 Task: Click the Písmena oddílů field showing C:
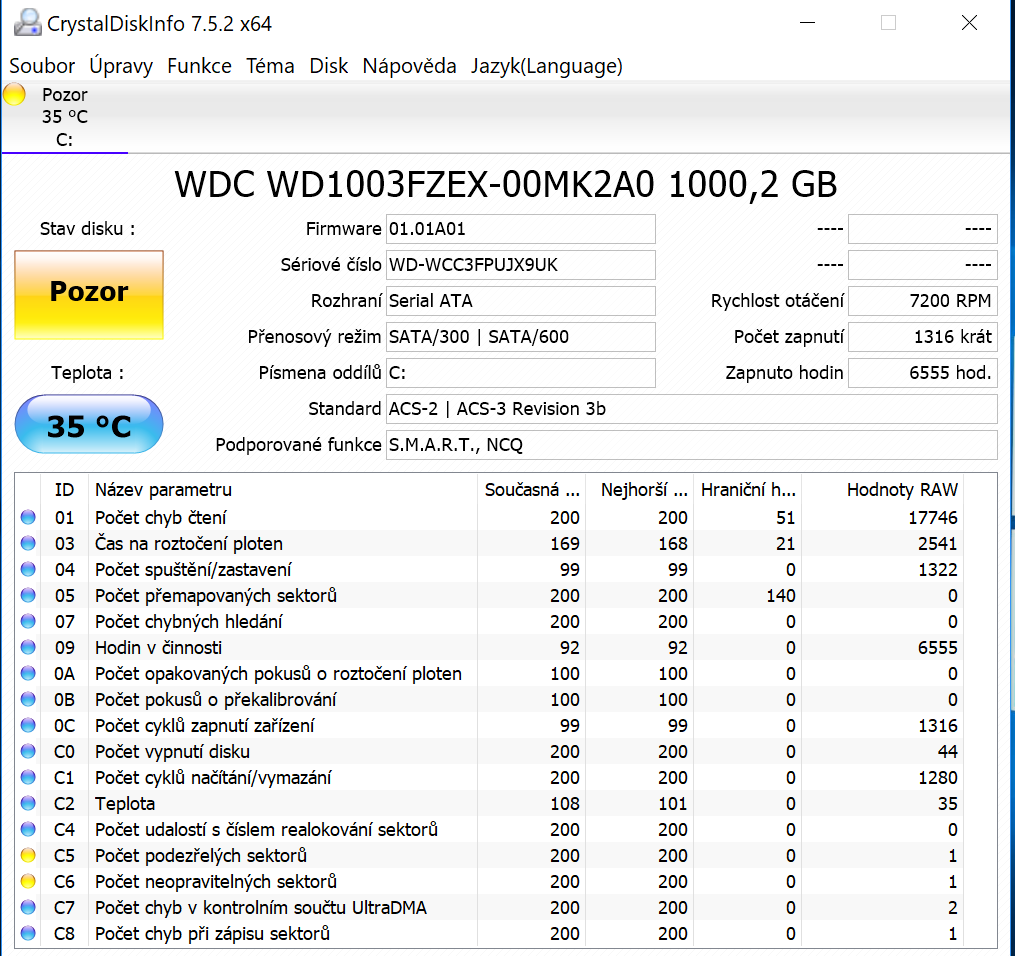[520, 373]
